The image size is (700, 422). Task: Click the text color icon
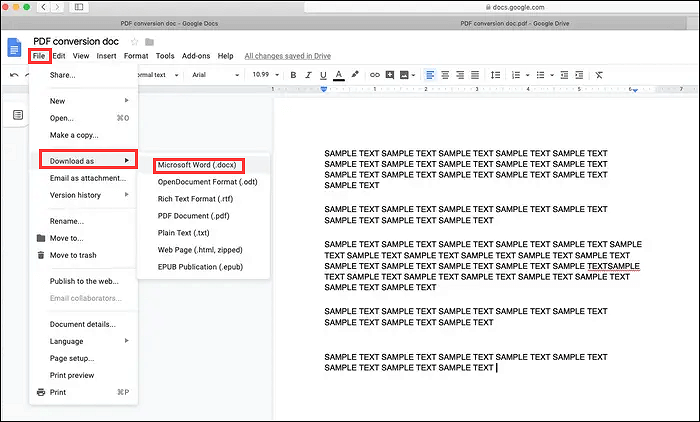coord(339,74)
